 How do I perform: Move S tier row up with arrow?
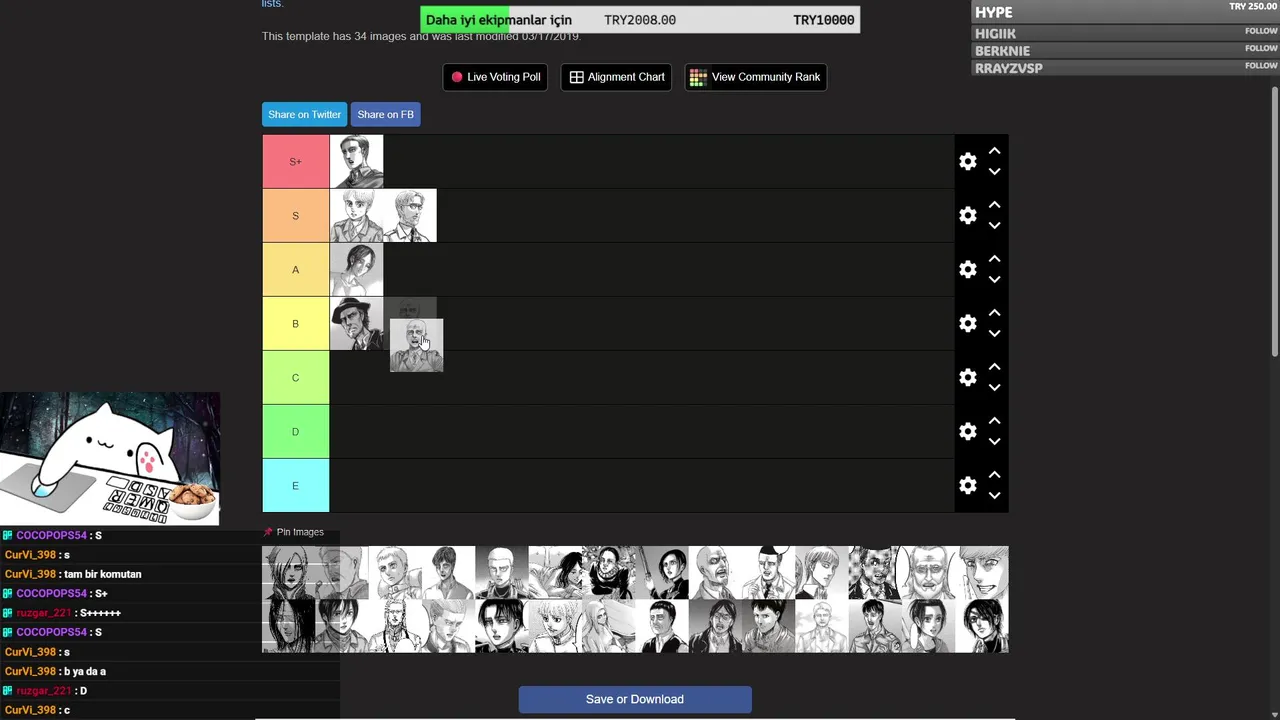click(994, 205)
